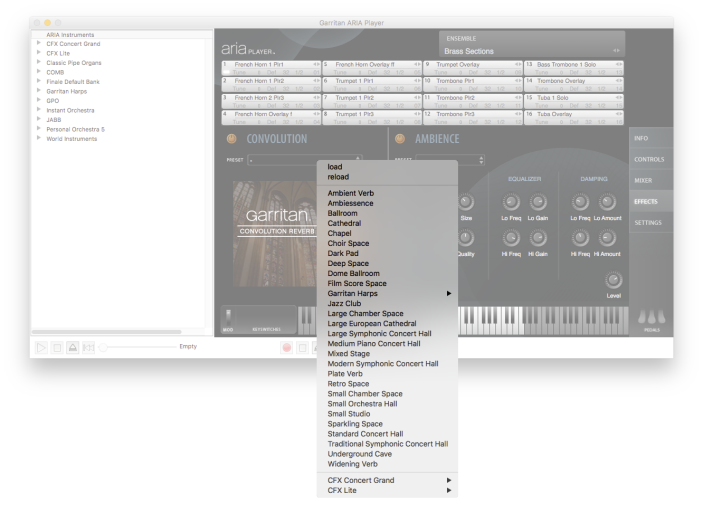Click the Pedals icon
The image size is (703, 513).
click(x=651, y=317)
